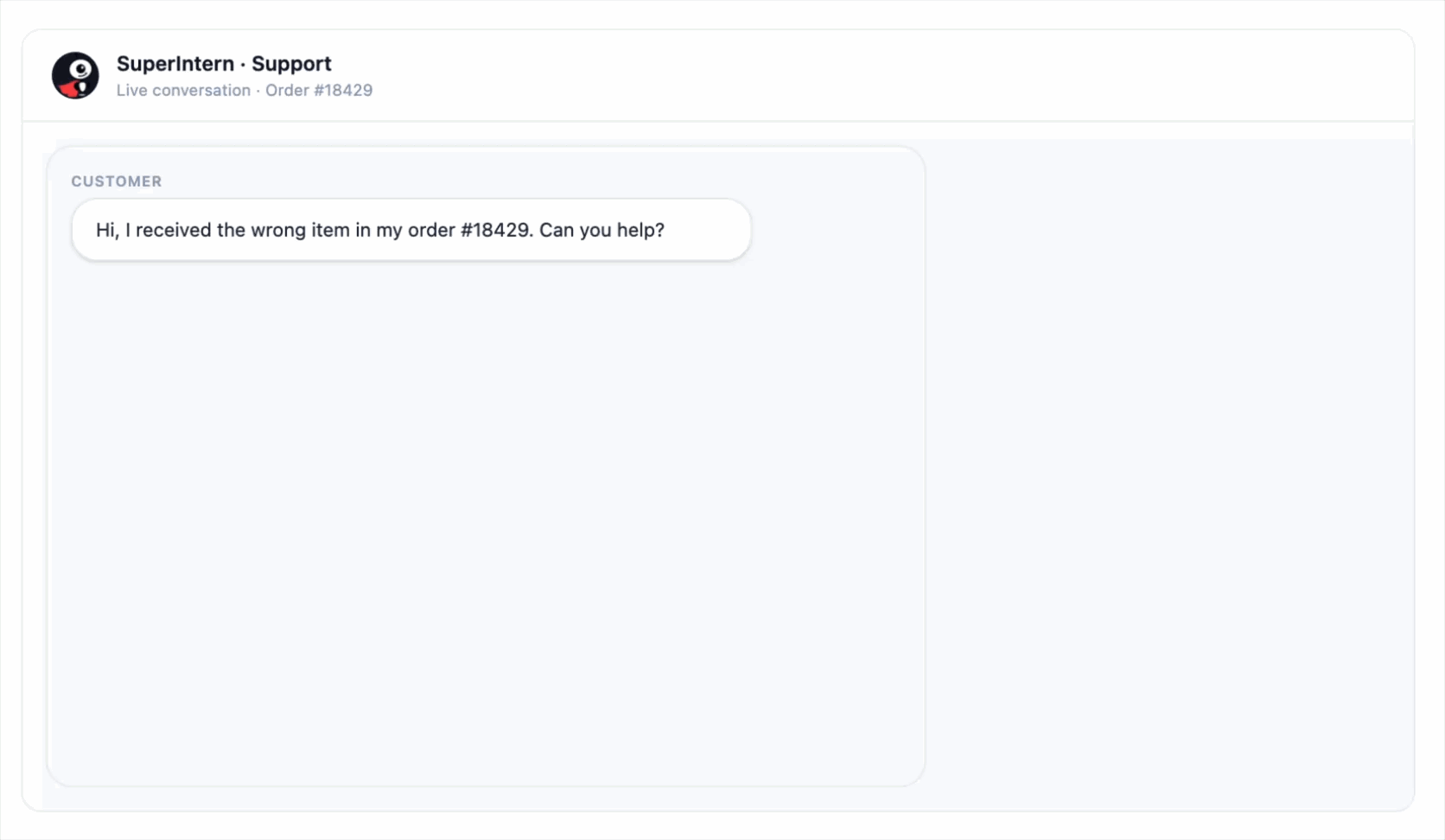Click the CUSTOMER label
Screen dimensions: 1445x840
pyautogui.click(x=117, y=181)
